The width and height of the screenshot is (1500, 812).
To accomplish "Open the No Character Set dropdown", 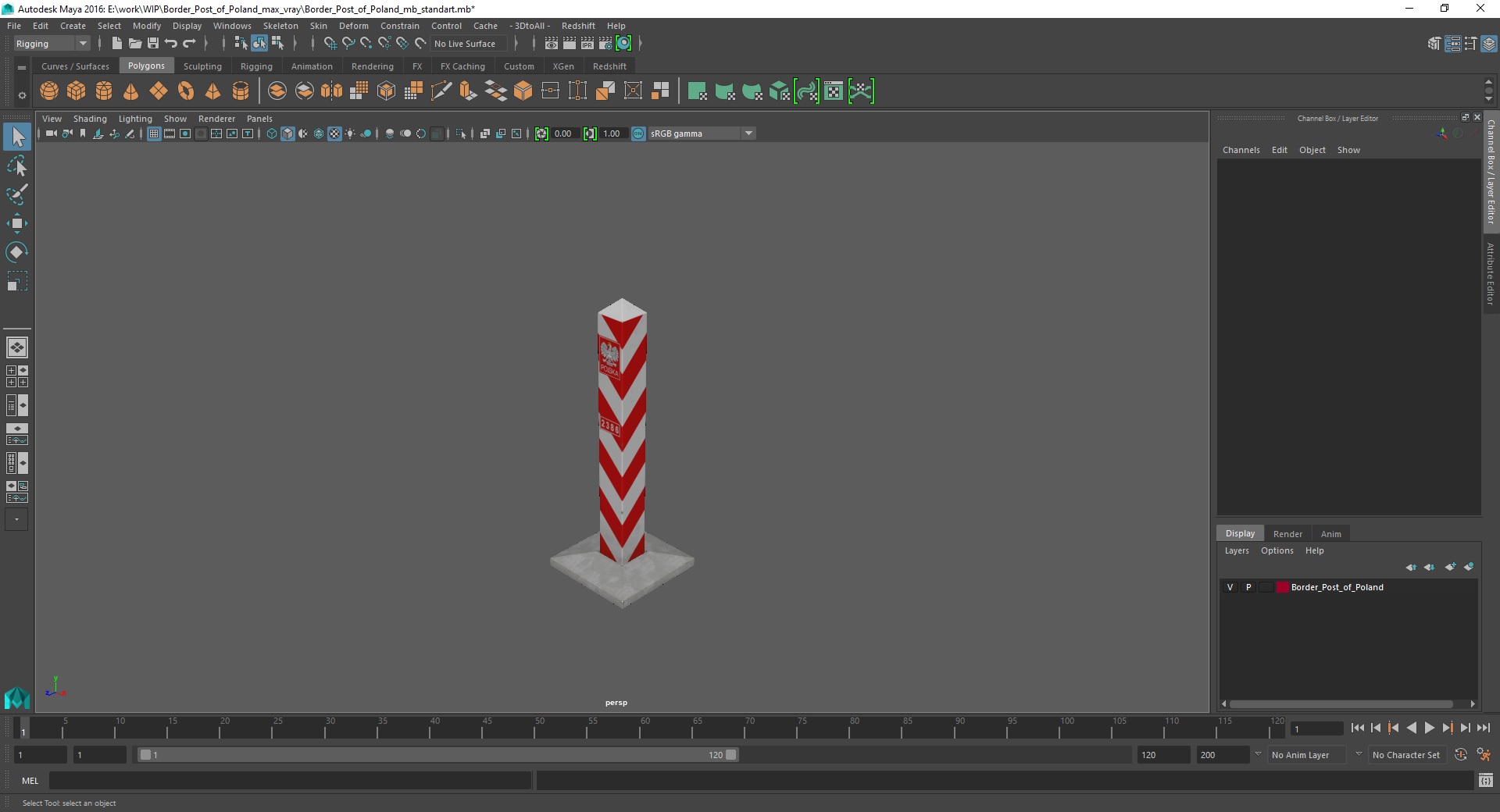I will (x=1407, y=755).
